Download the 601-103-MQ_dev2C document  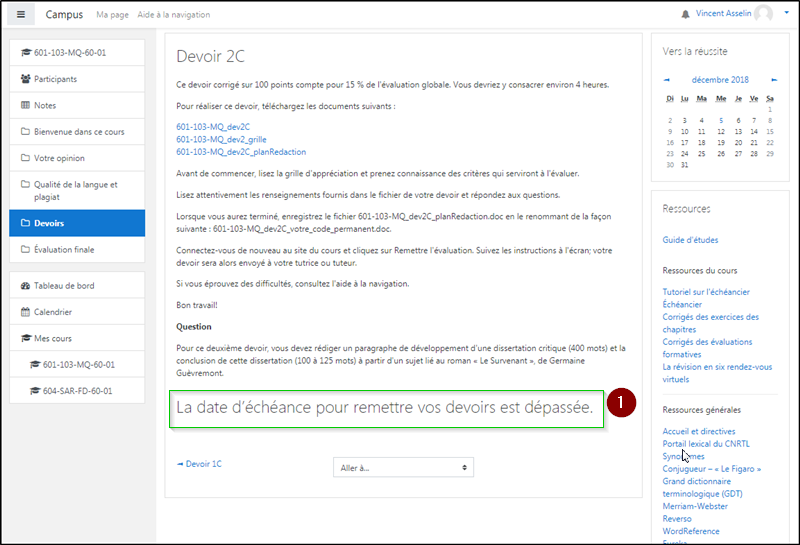tap(214, 126)
